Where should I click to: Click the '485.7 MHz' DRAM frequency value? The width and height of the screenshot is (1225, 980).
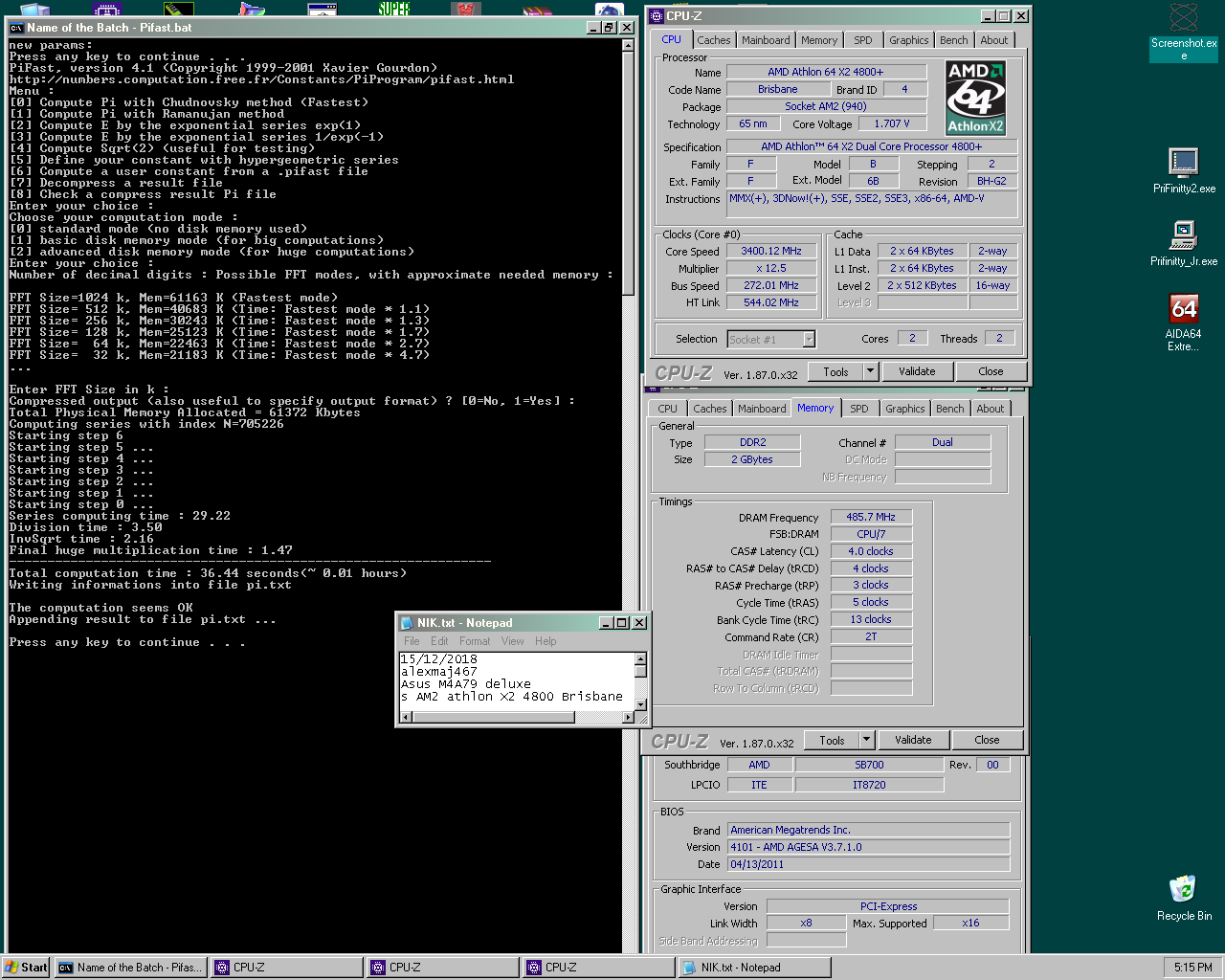[871, 517]
